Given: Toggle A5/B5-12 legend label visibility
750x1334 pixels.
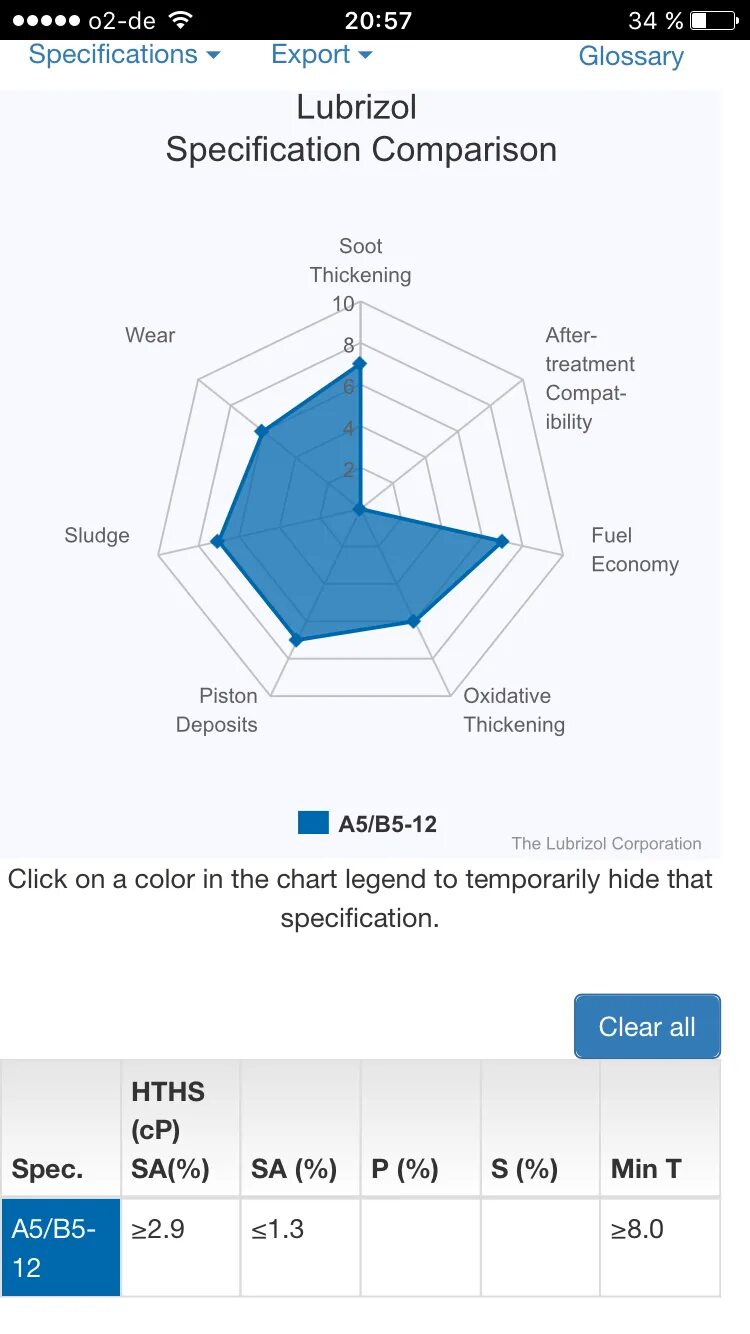Looking at the screenshot, I should (x=388, y=824).
